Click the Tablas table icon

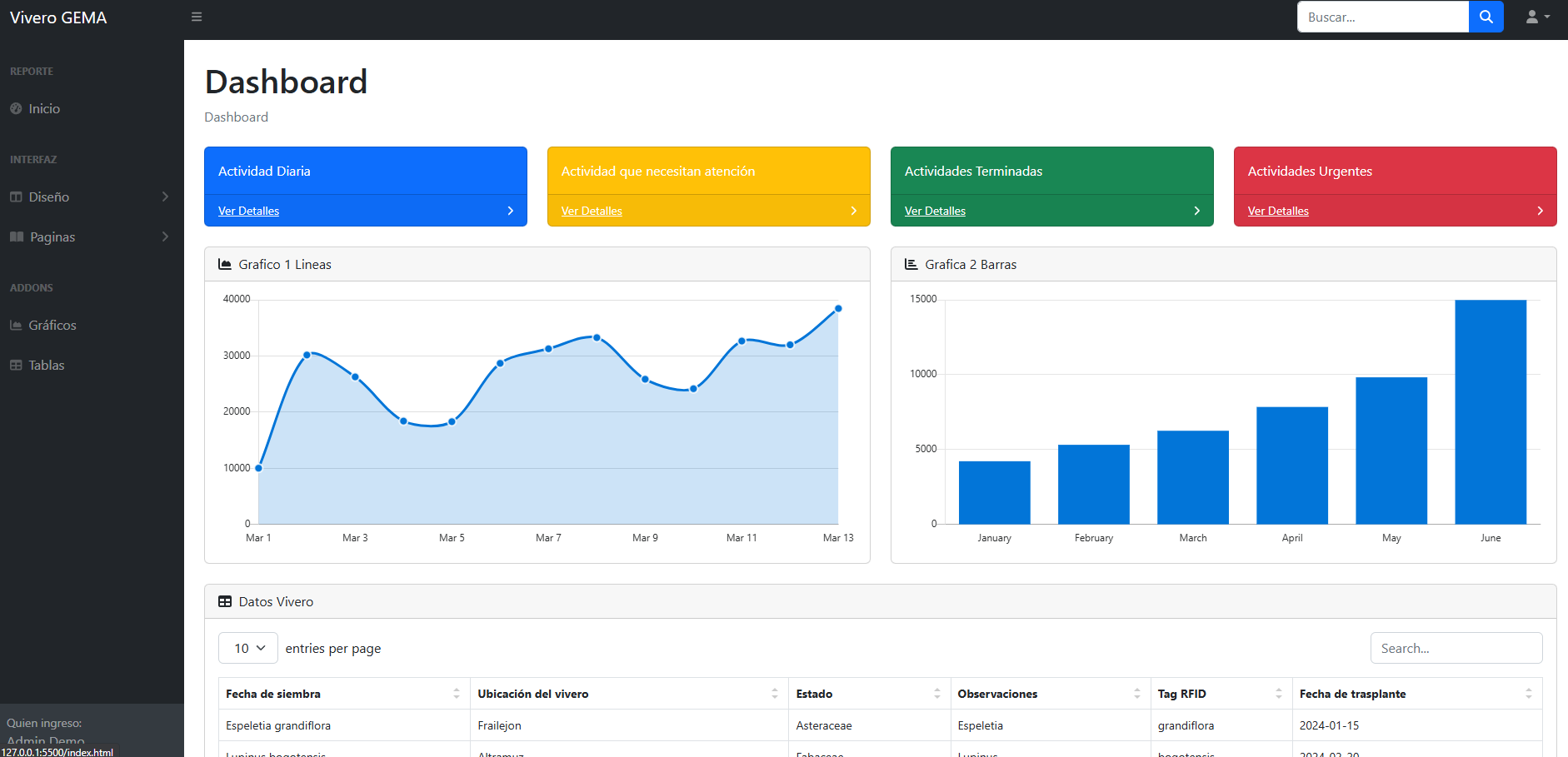pos(16,365)
